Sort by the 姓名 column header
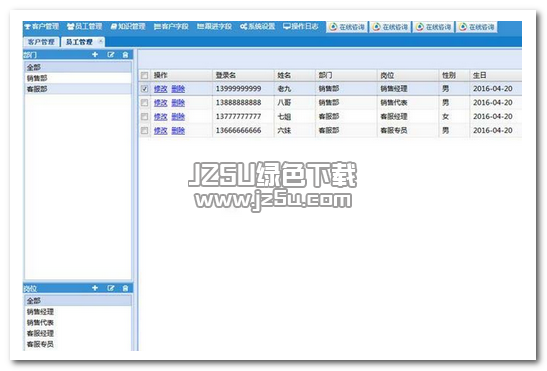Screen dimensions: 547x371 pos(295,75)
